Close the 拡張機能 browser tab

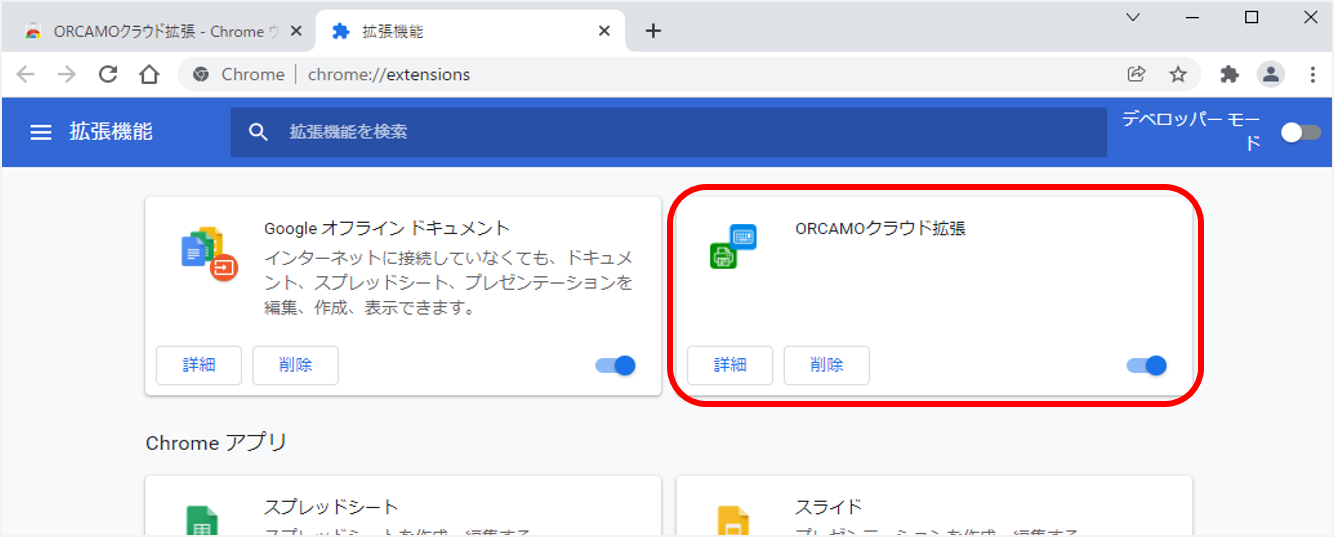tap(604, 31)
